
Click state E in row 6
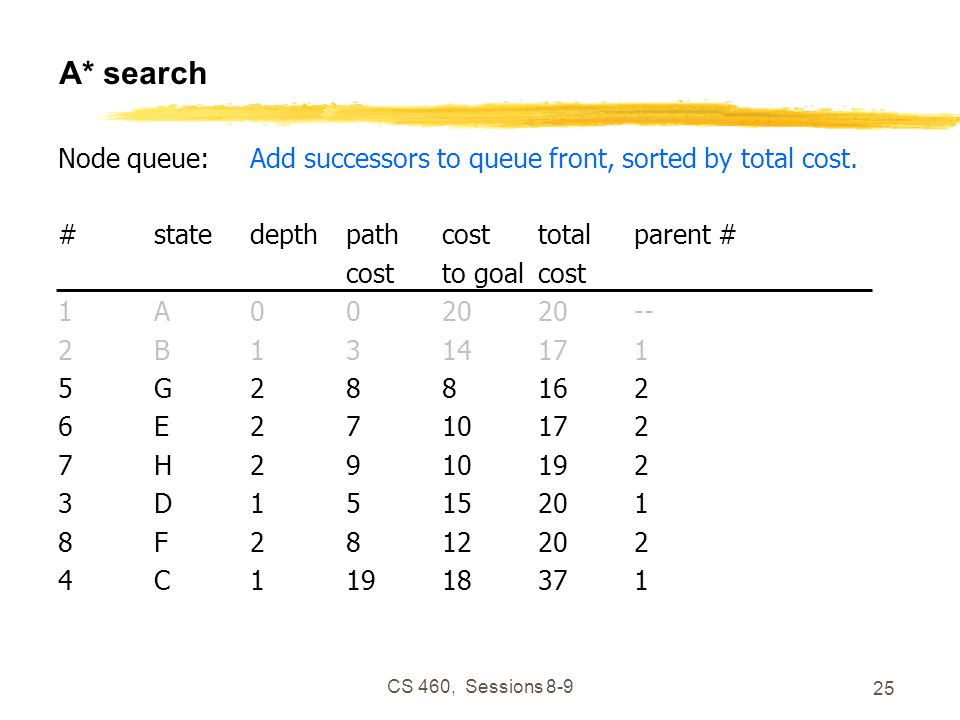pos(161,427)
